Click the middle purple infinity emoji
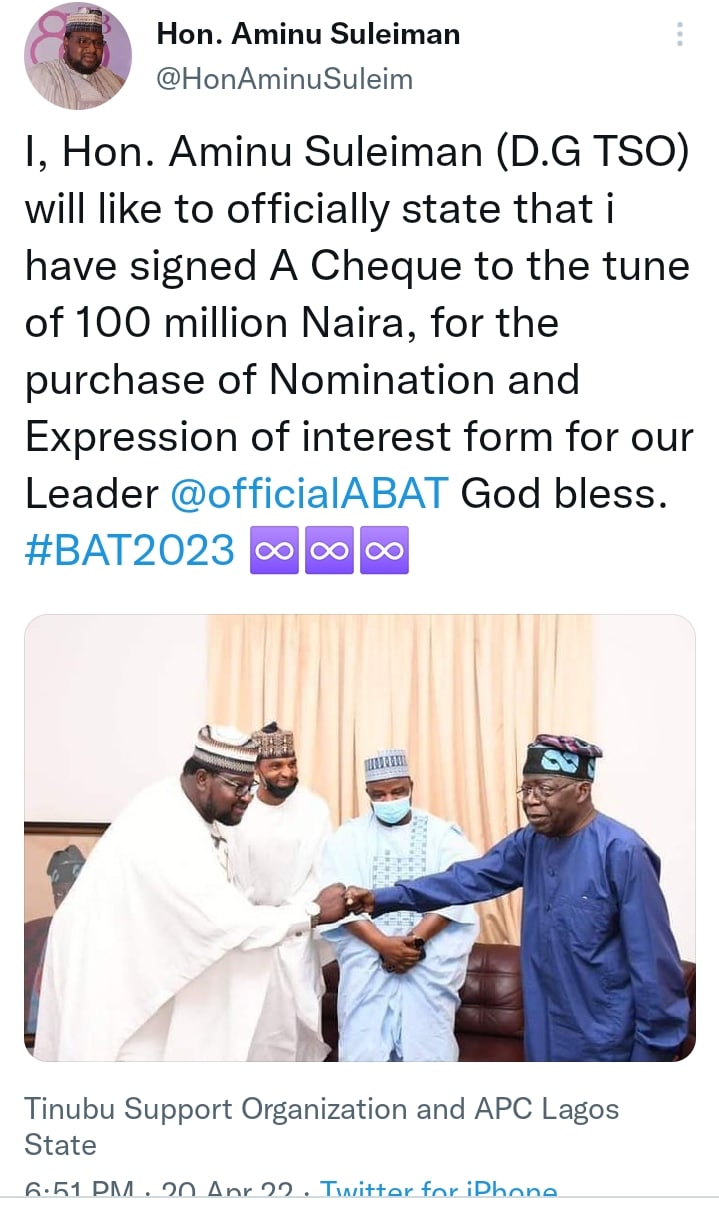 [329, 551]
